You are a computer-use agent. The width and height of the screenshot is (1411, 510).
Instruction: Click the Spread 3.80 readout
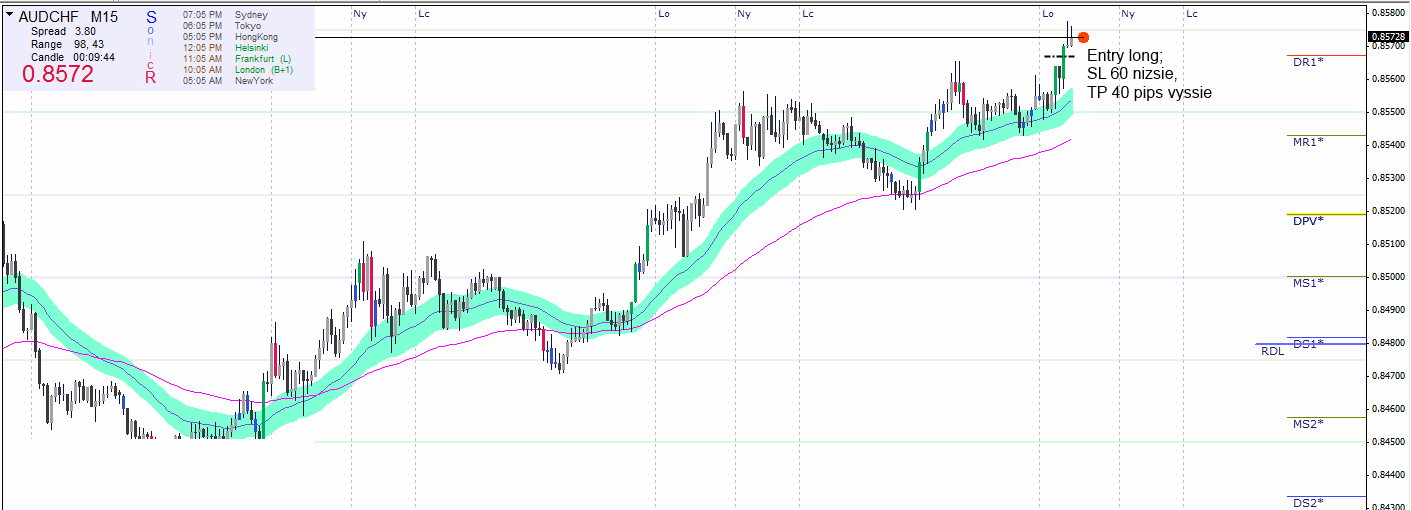click(x=63, y=31)
